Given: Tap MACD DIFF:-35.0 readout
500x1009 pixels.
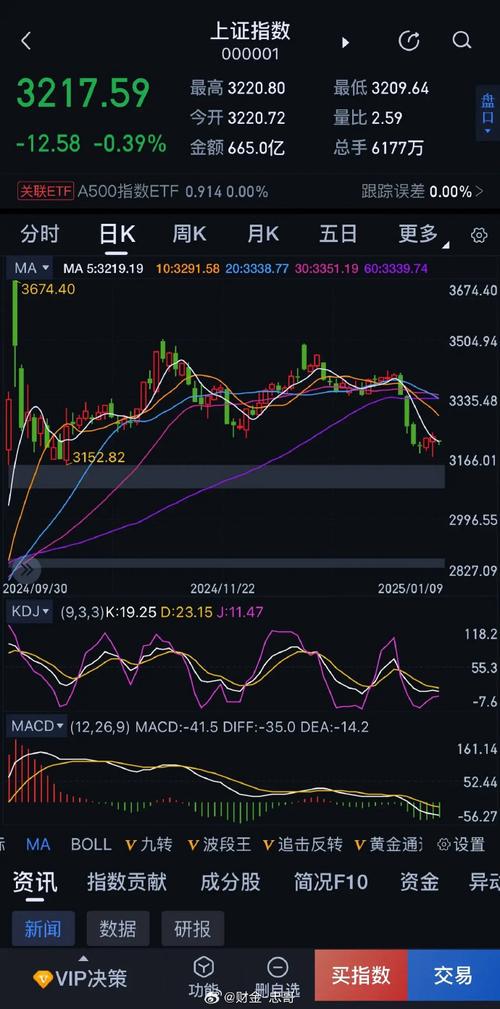Looking at the screenshot, I should 259,727.
